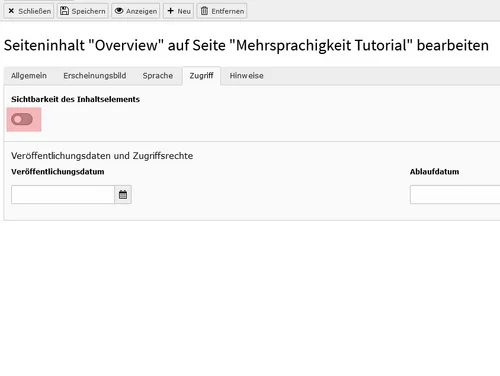Click the X icon on Schließen
Viewport: 500px width, 376px height.
pyautogui.click(x=11, y=11)
